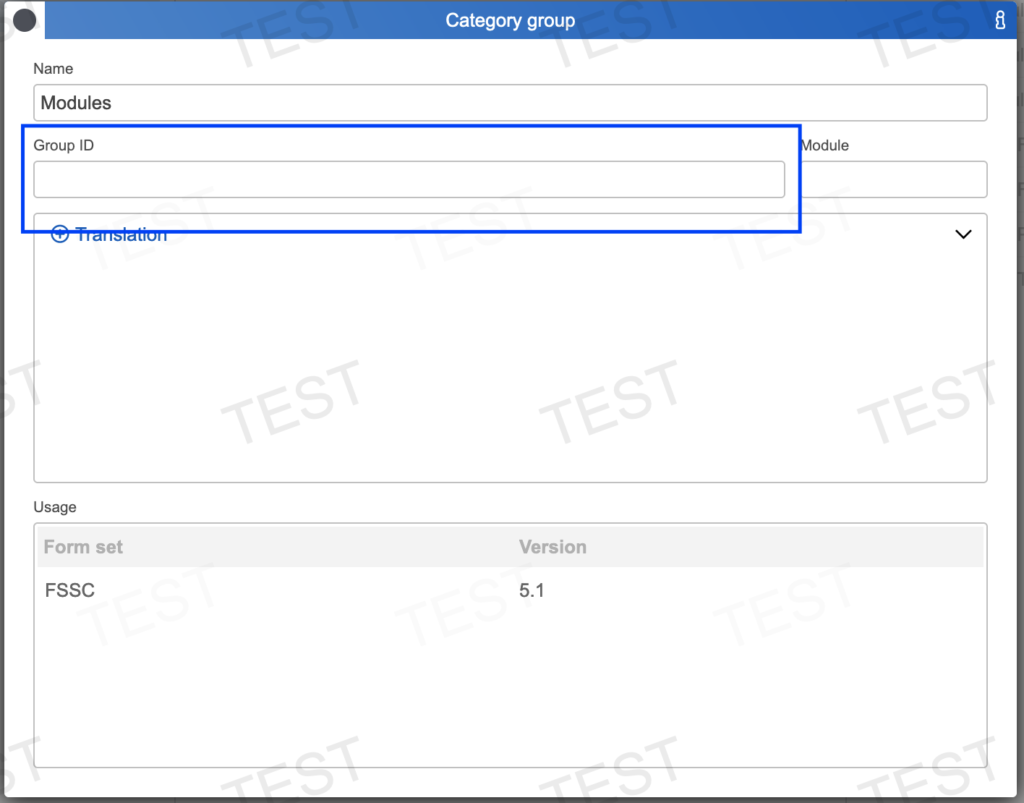Click the 5.1 version cell
Viewport: 1024px width, 803px height.
click(x=531, y=590)
